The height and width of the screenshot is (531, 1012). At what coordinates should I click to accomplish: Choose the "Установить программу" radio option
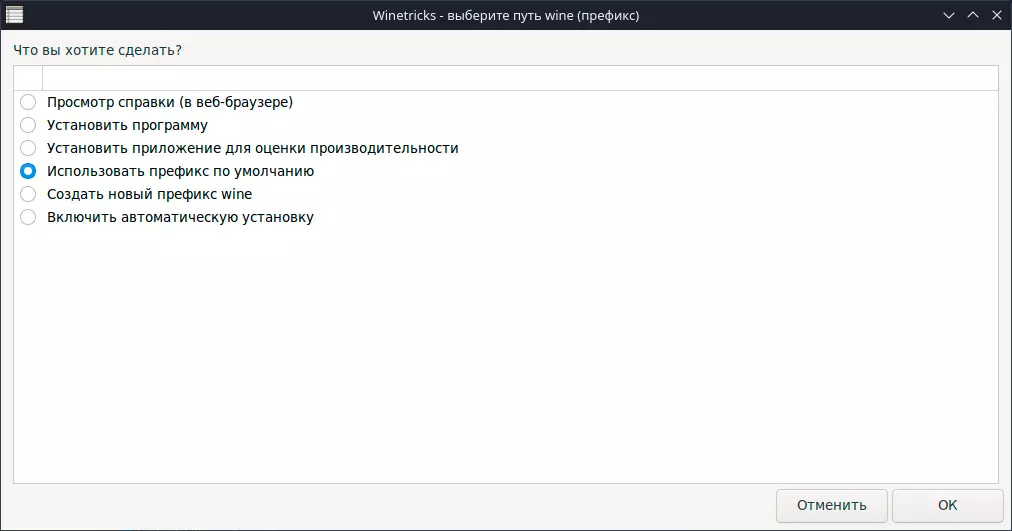[28, 125]
